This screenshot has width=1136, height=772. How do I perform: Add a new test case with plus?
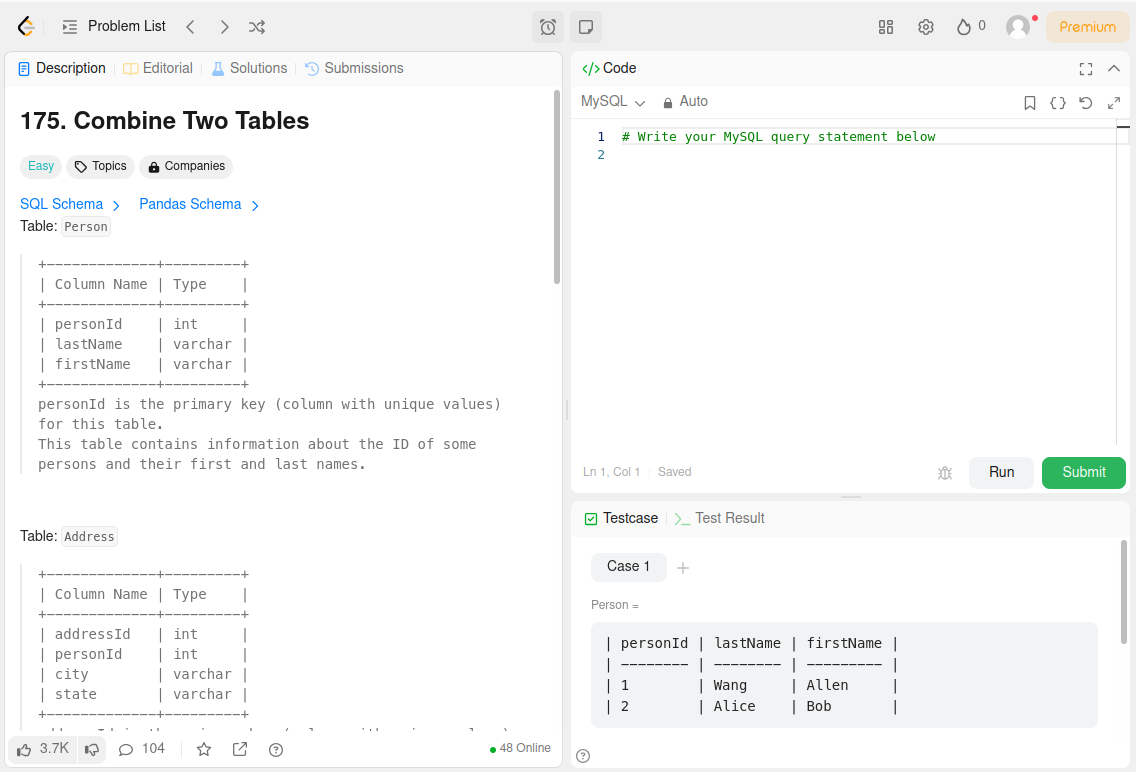coord(682,568)
